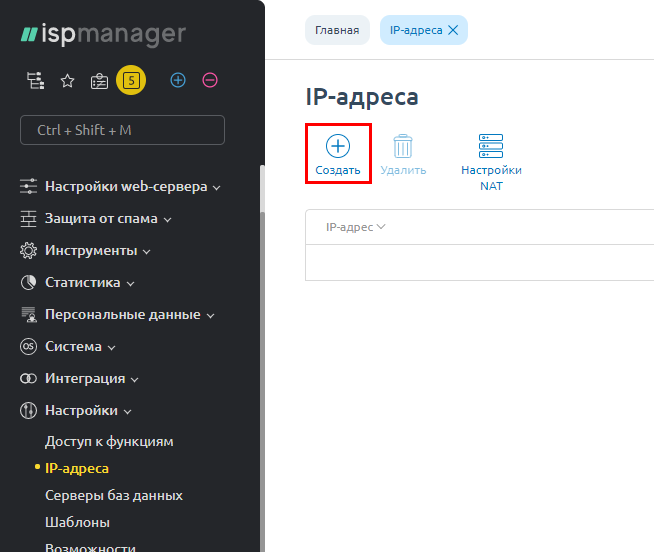This screenshot has height=552, width=654.
Task: Click the ispmanager logo
Action: pyautogui.click(x=103, y=34)
